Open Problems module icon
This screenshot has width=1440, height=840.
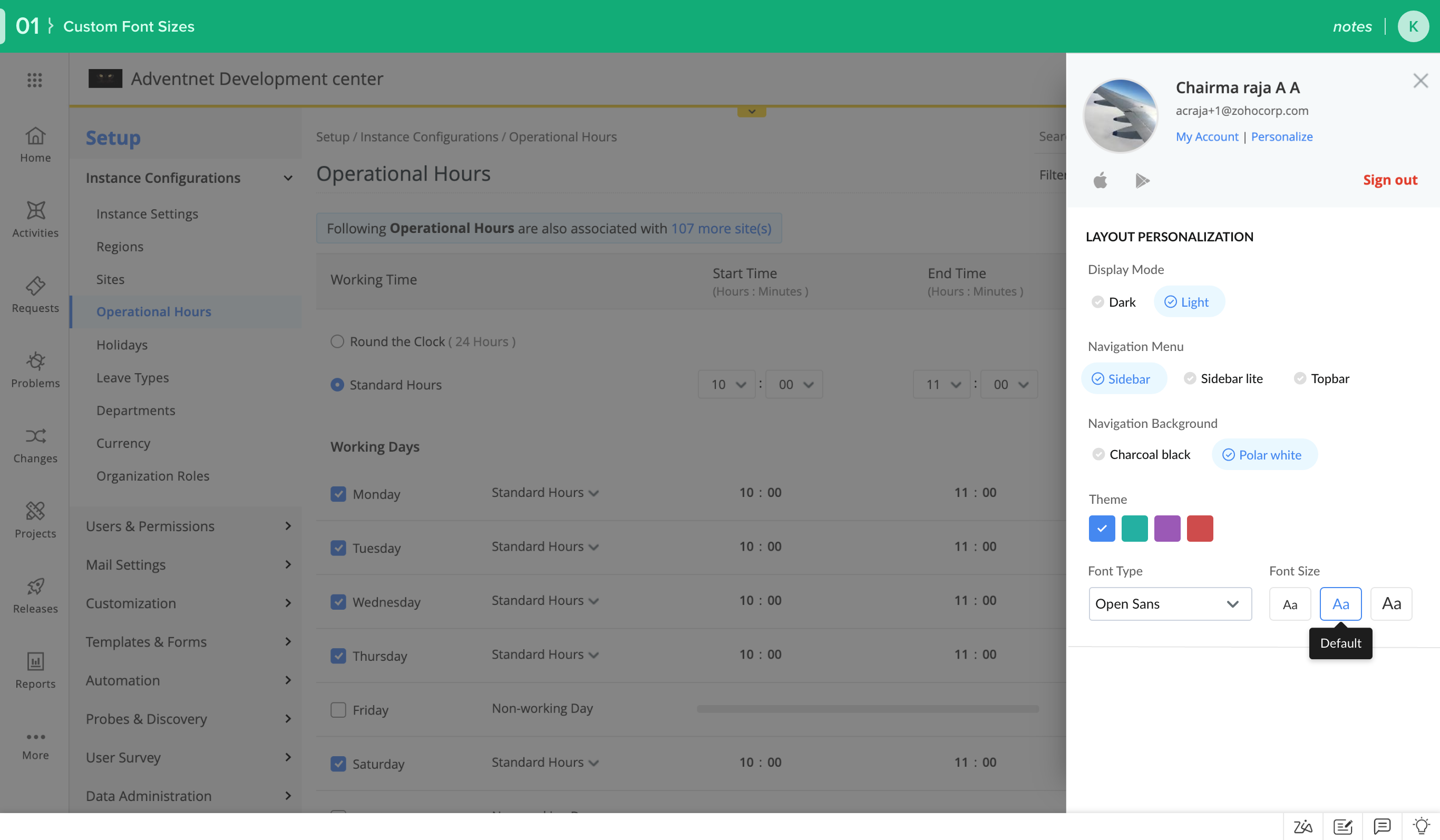35,370
